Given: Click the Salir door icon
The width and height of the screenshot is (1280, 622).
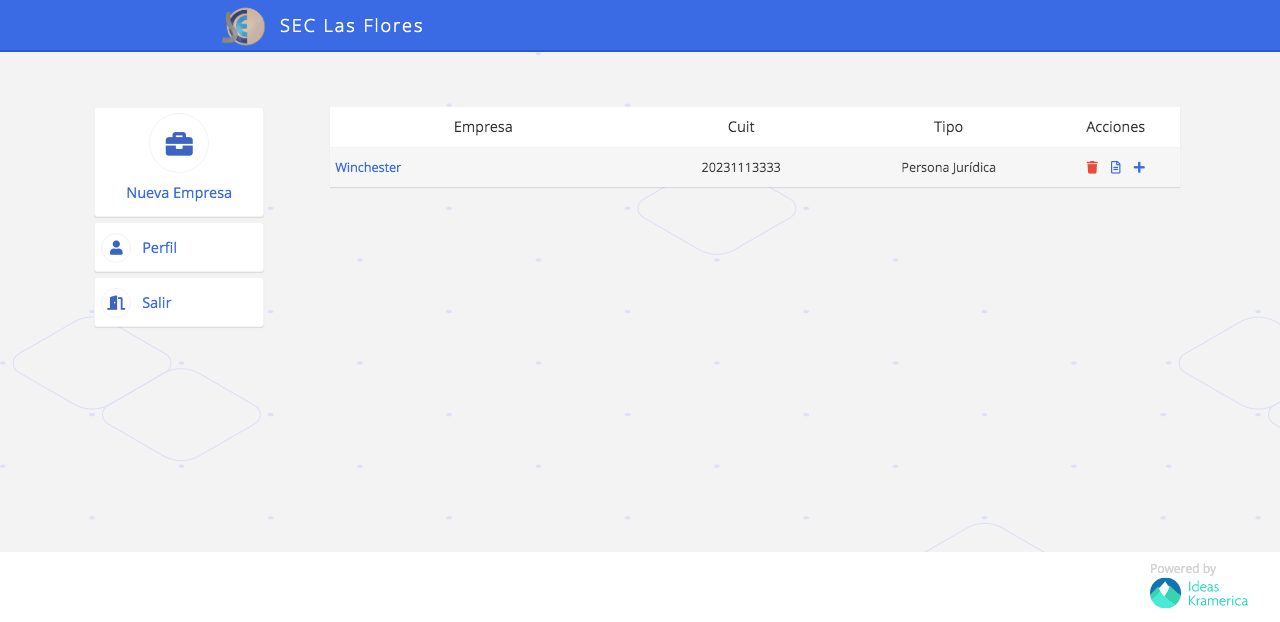Looking at the screenshot, I should (116, 302).
